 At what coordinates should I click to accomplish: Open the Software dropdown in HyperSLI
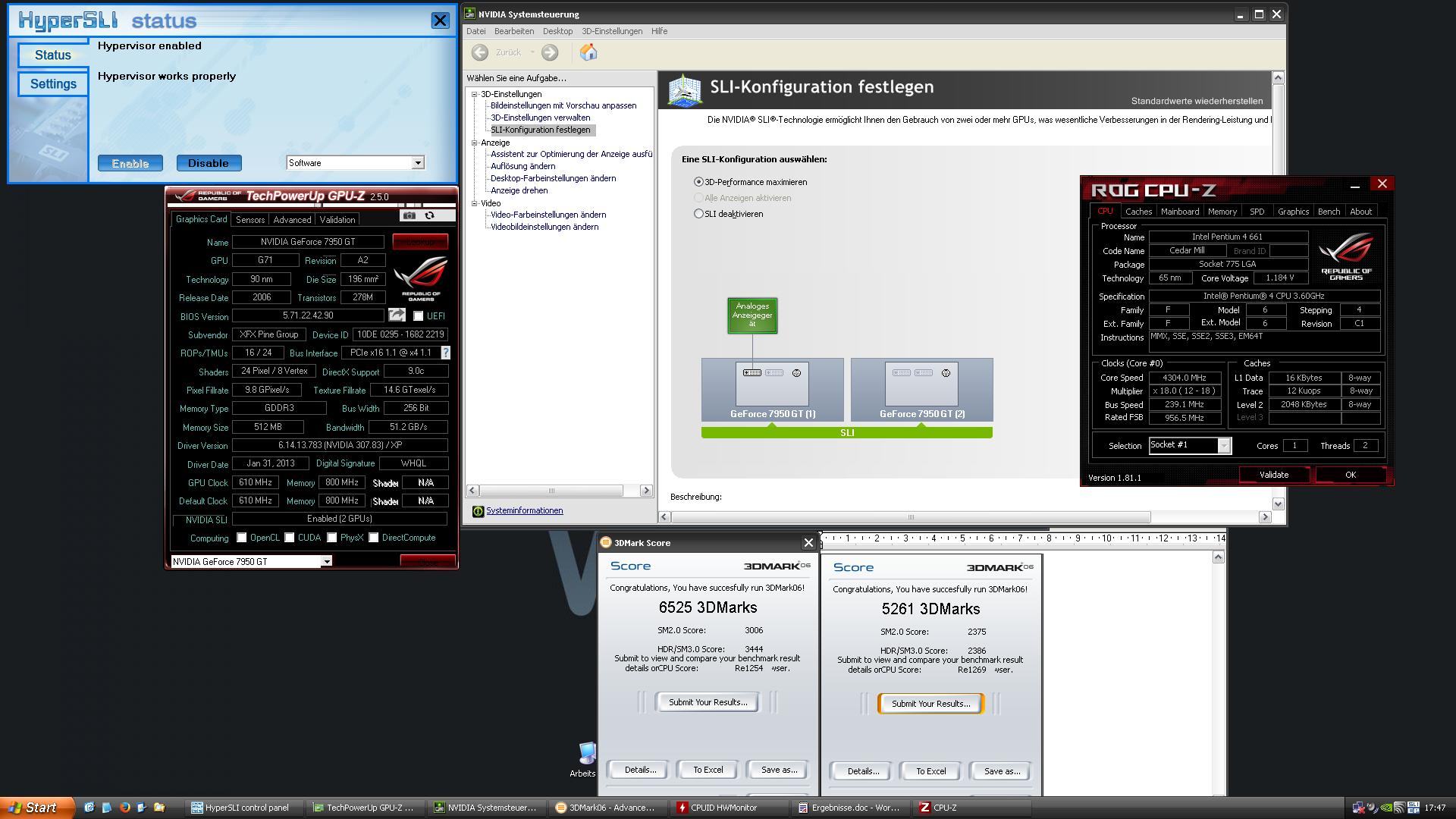point(417,163)
